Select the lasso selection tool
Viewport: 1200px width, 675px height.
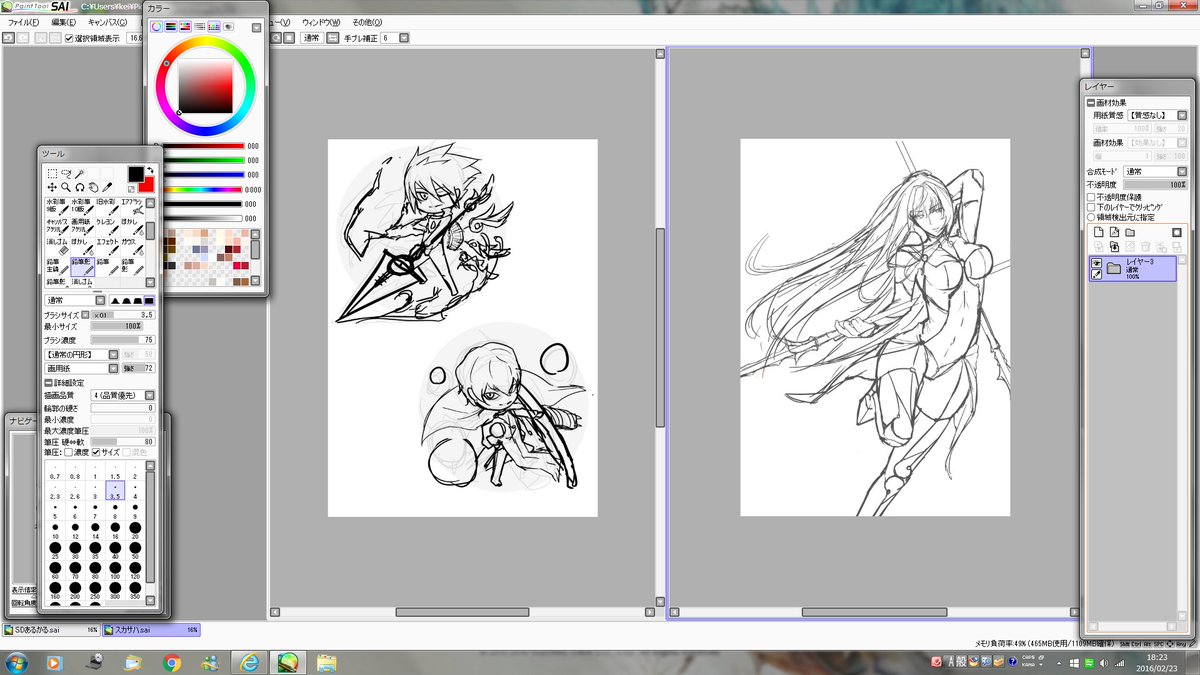67,173
